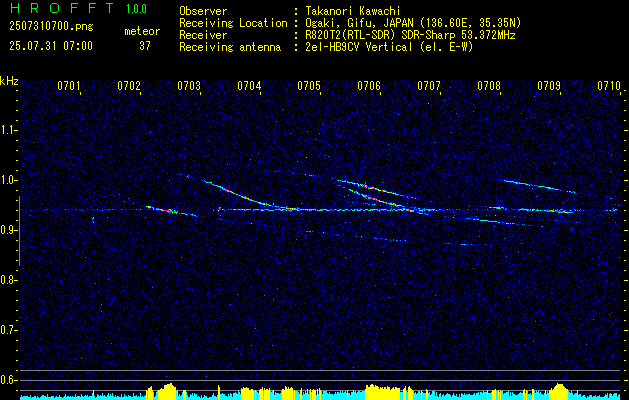Image resolution: width=629 pixels, height=400 pixels.
Task: Click the red echo peak near 0706
Action: (x=367, y=187)
